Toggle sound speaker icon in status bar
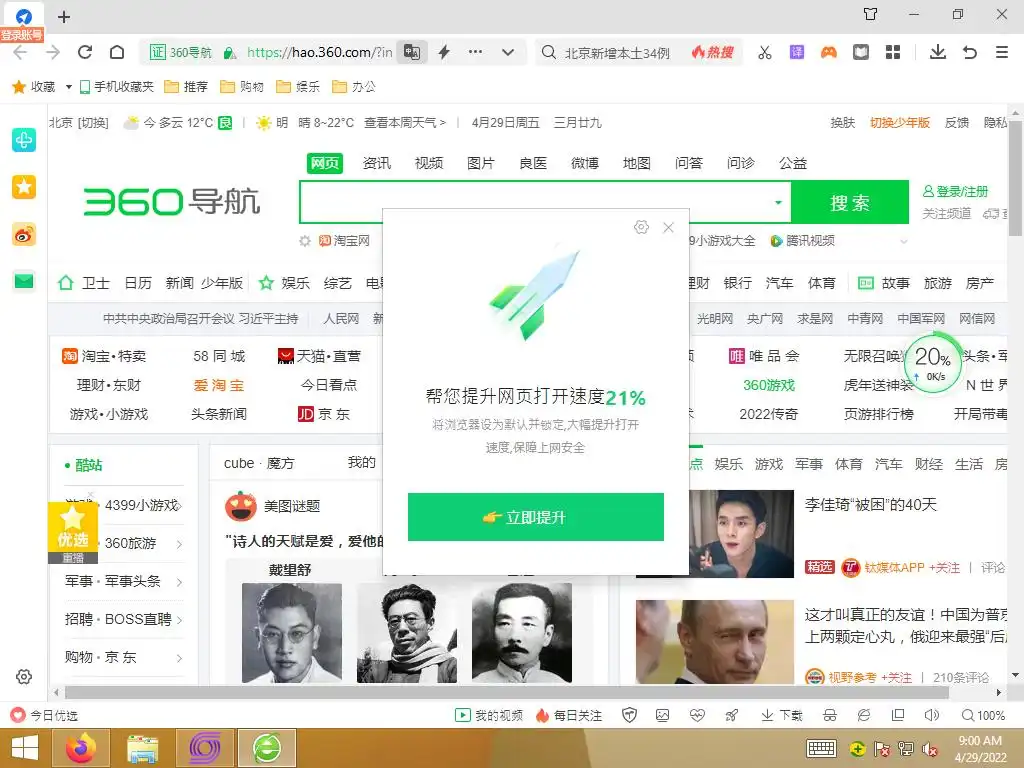The height and width of the screenshot is (768, 1024). tap(932, 715)
